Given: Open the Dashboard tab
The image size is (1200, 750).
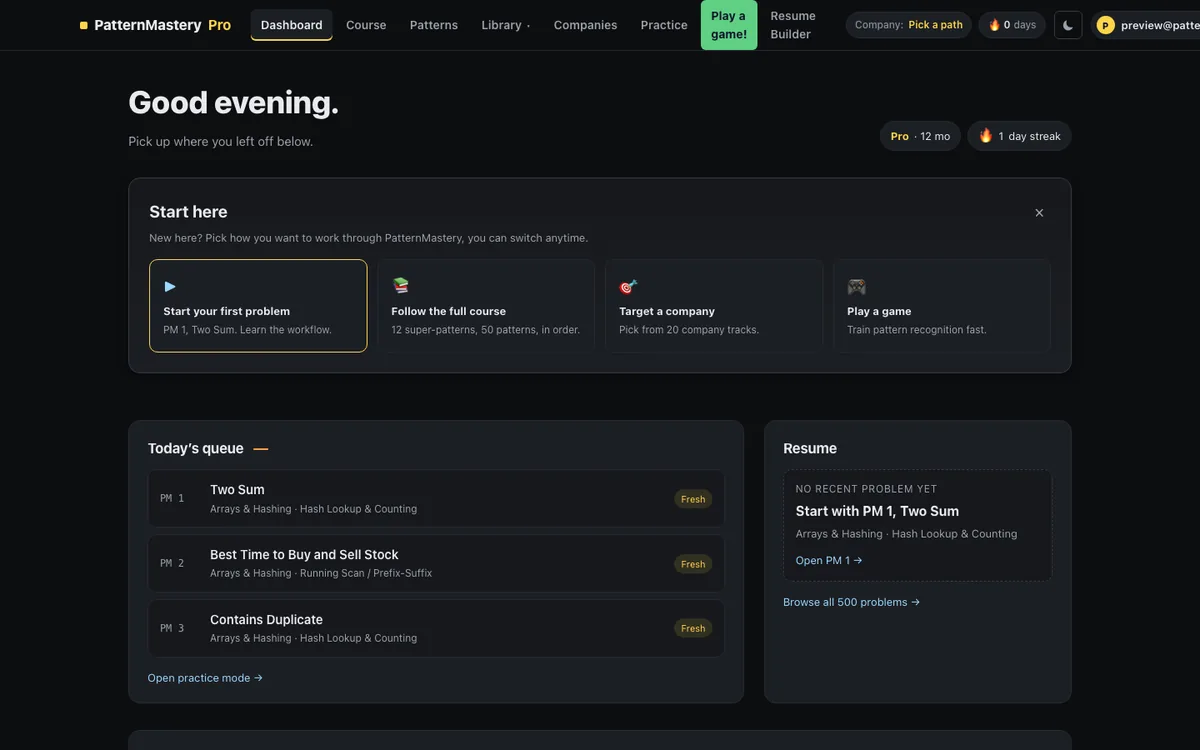Looking at the screenshot, I should (291, 25).
